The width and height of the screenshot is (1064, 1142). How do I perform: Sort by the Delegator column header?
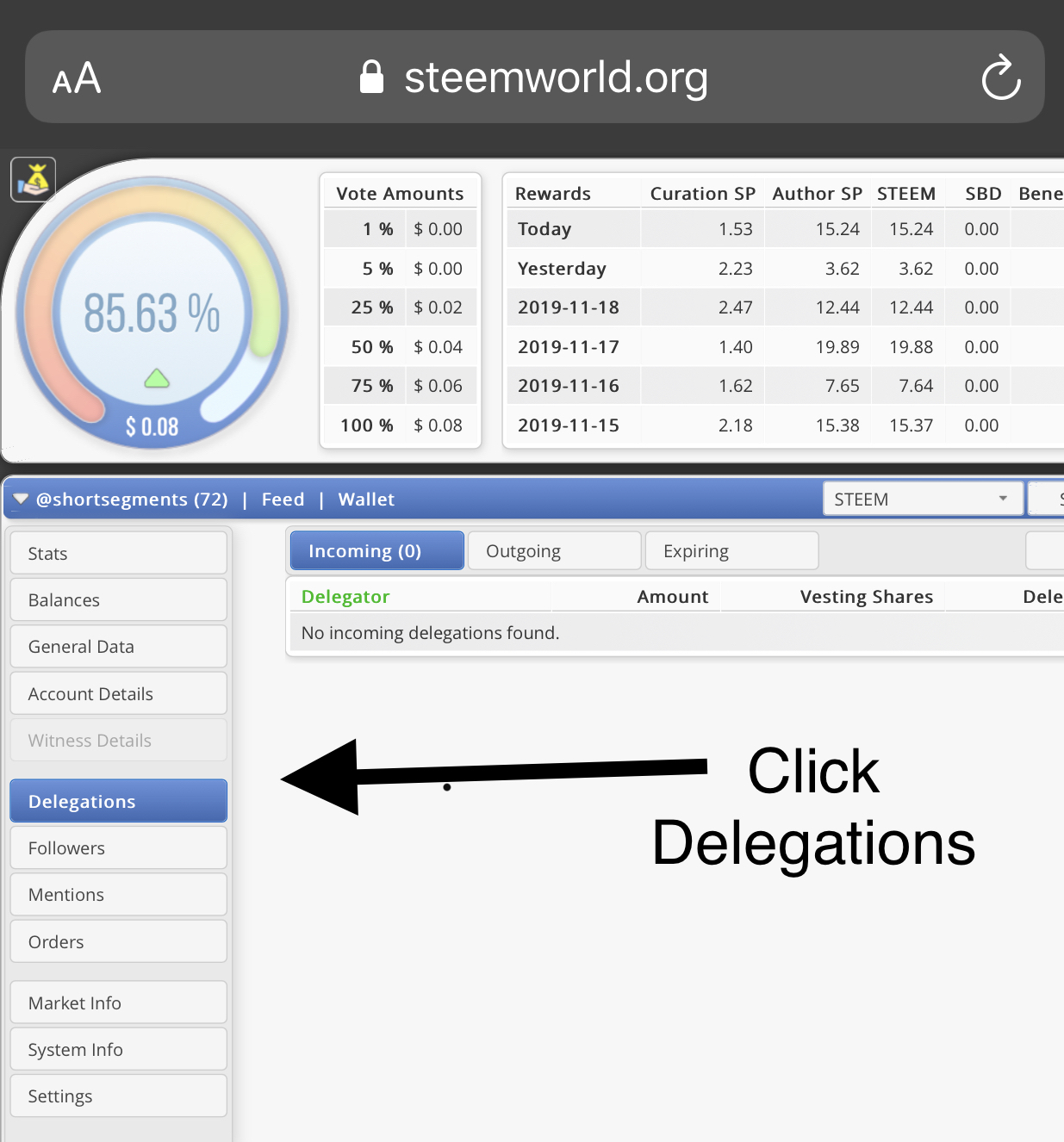point(345,597)
